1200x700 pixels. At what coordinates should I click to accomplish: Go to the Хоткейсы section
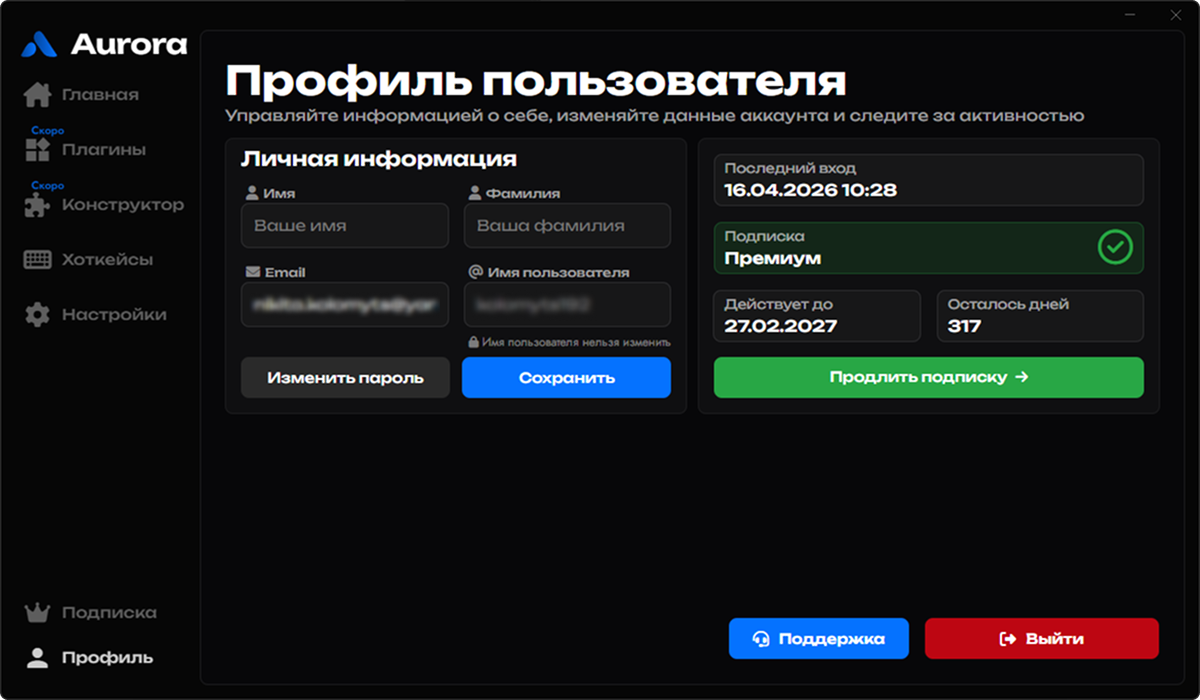click(x=107, y=260)
